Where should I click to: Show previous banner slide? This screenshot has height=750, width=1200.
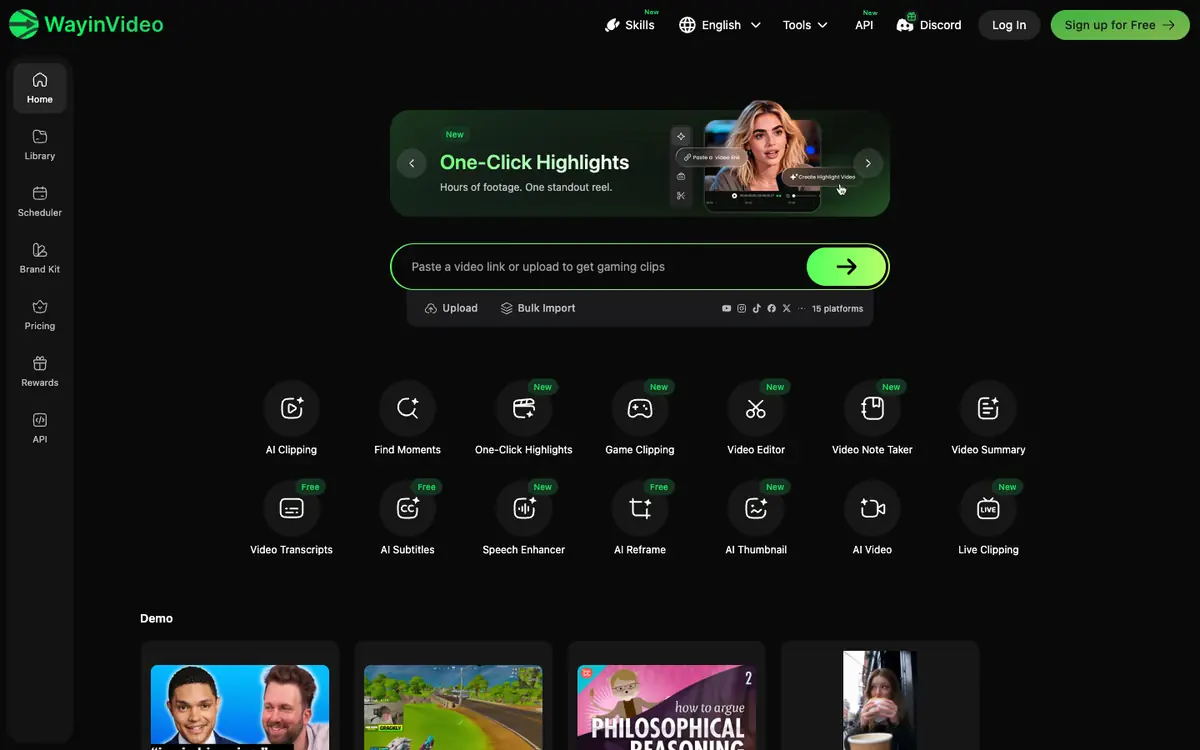point(411,163)
